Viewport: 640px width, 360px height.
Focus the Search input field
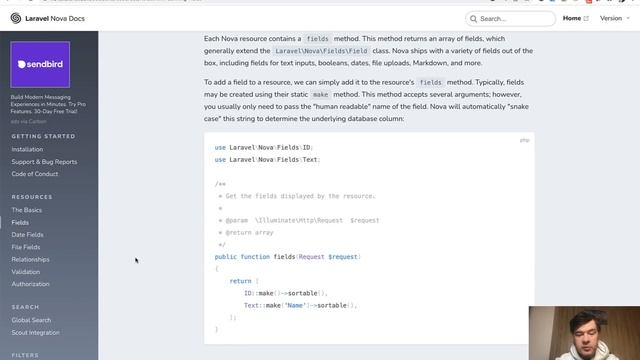coord(510,19)
